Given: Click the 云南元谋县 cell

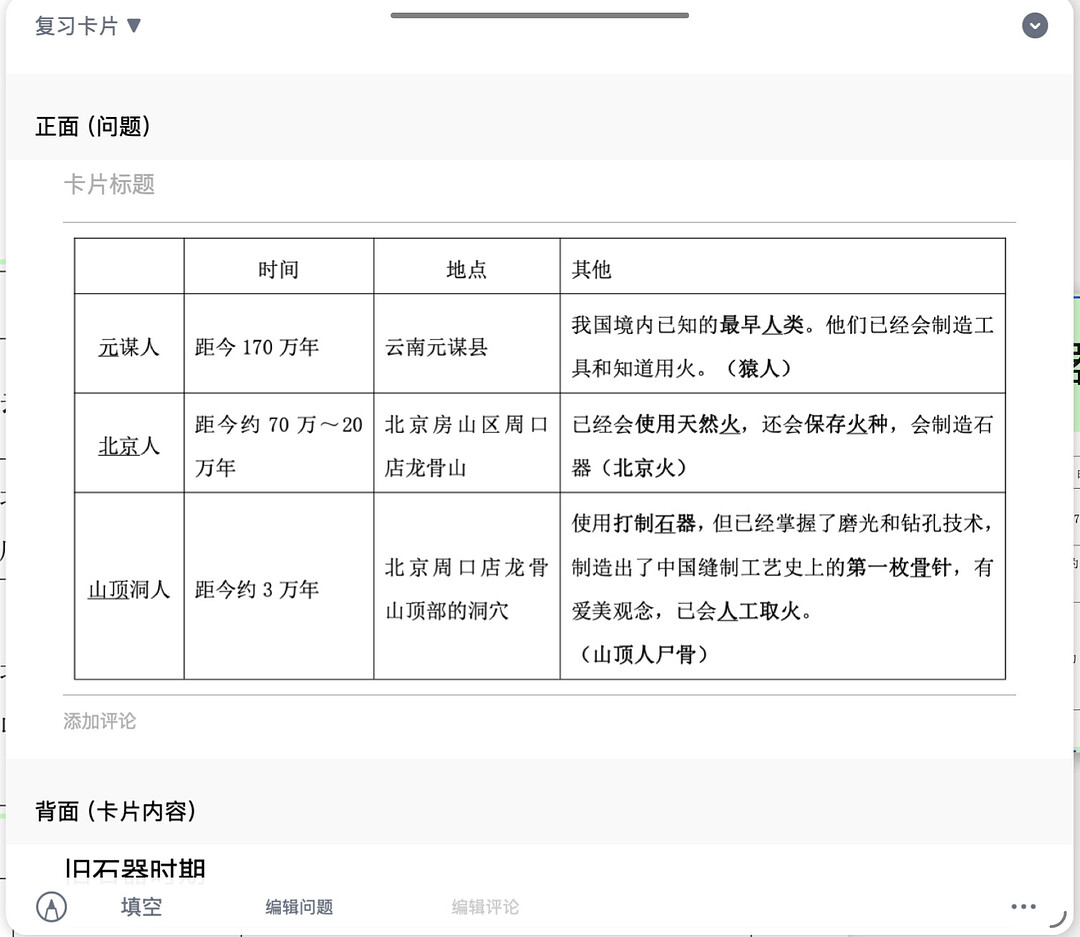Looking at the screenshot, I should pyautogui.click(x=466, y=344).
